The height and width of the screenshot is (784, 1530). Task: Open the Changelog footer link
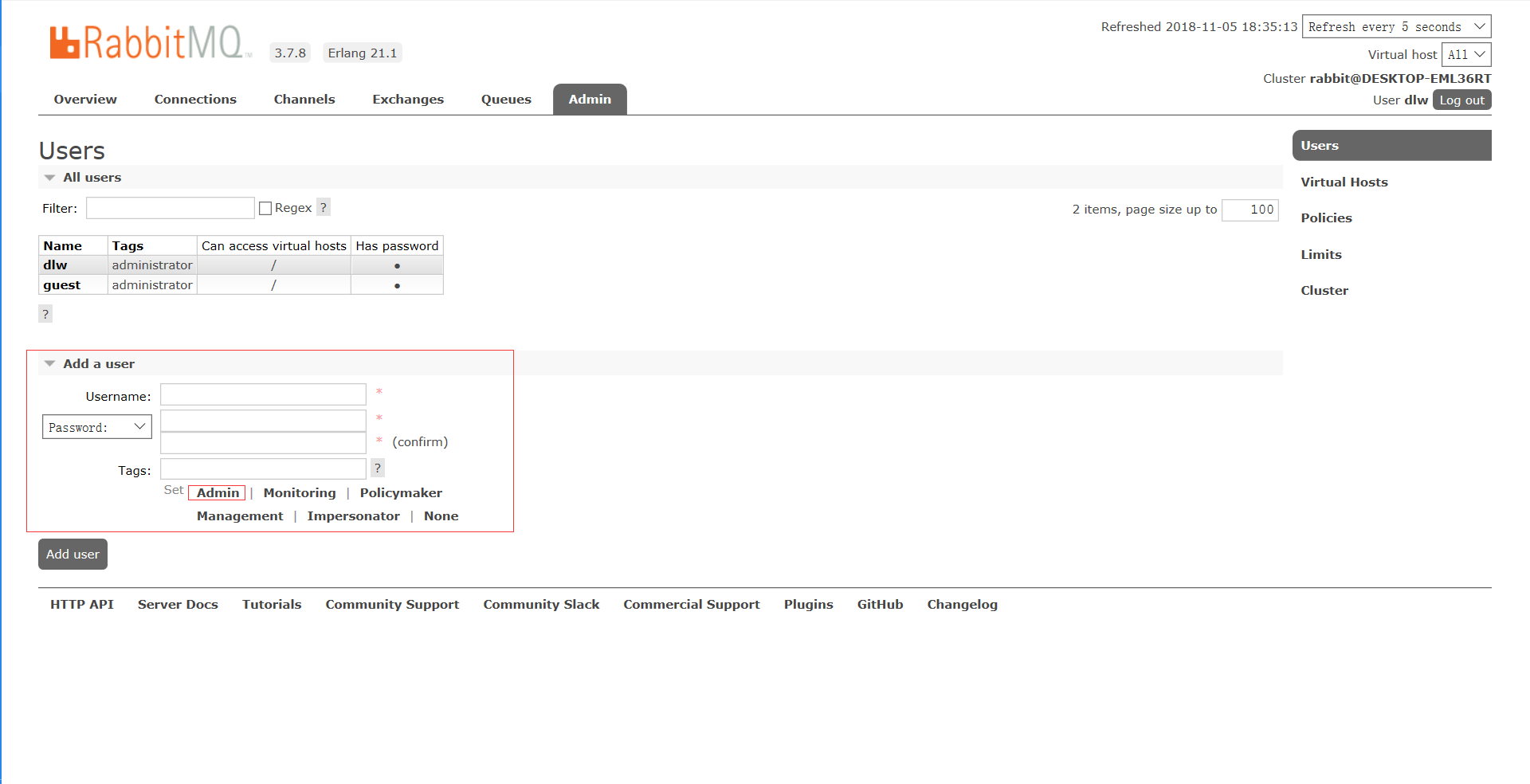(962, 604)
